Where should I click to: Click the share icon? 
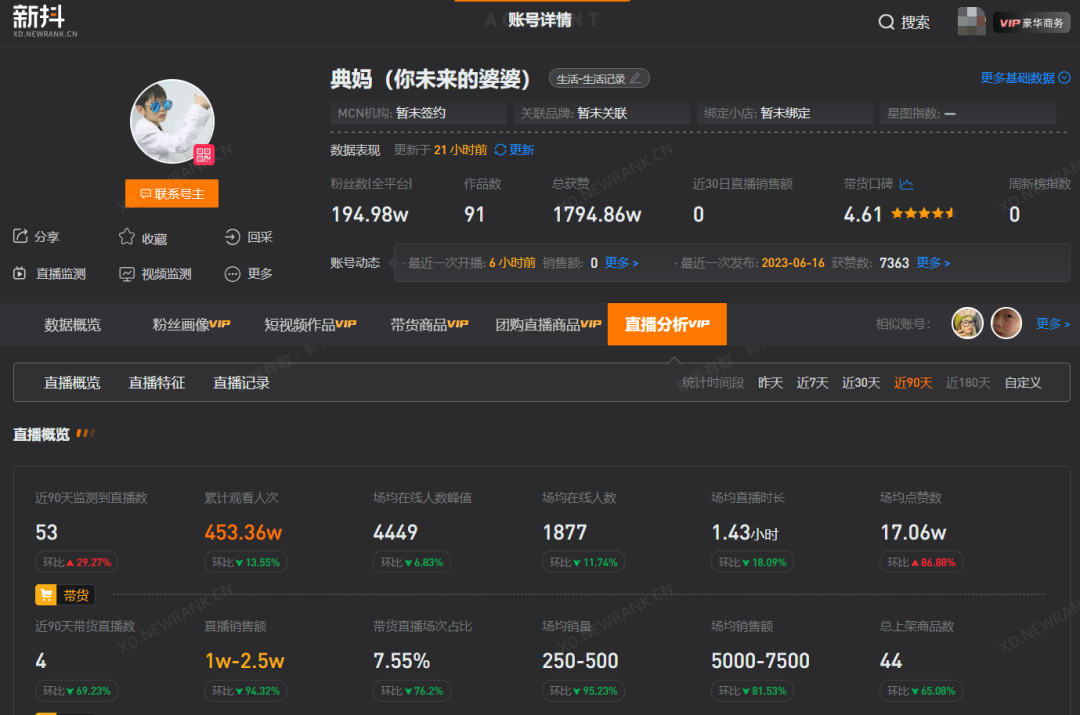20,237
